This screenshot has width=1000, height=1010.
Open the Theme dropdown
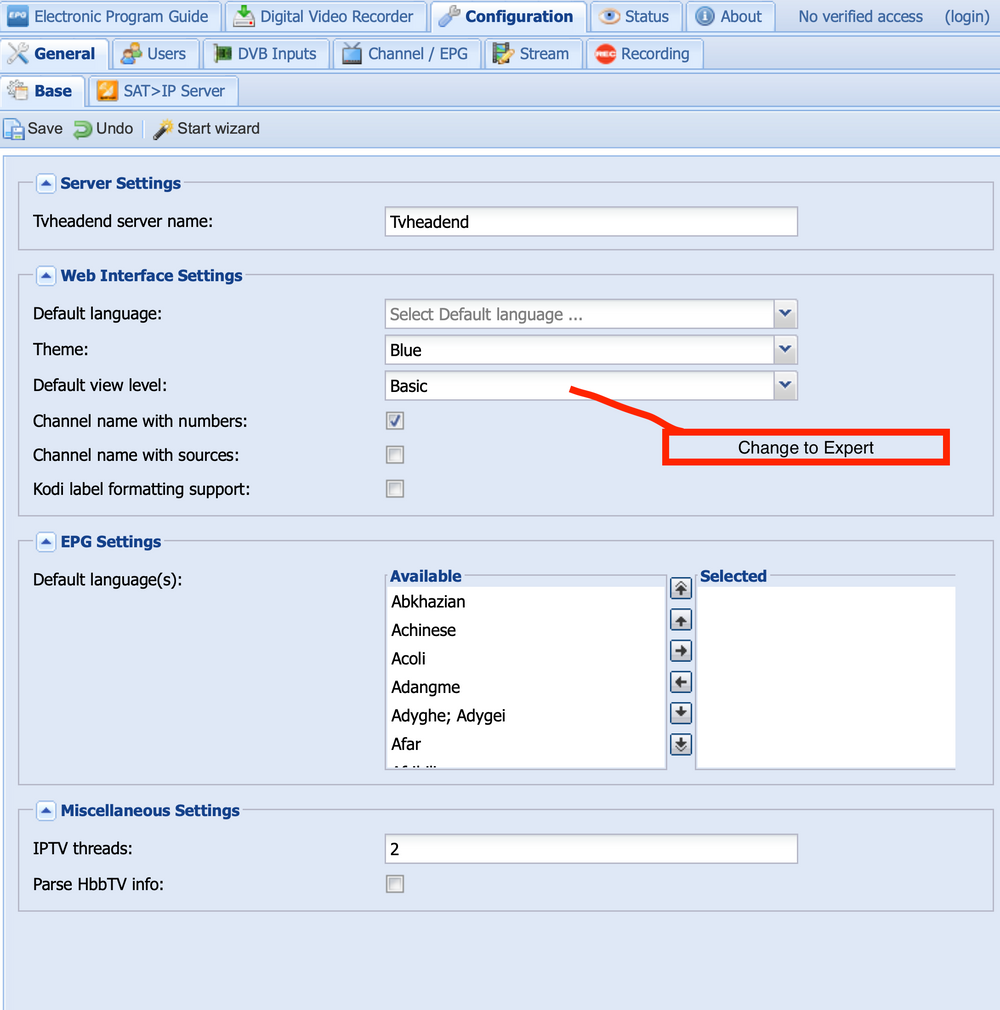click(x=785, y=350)
